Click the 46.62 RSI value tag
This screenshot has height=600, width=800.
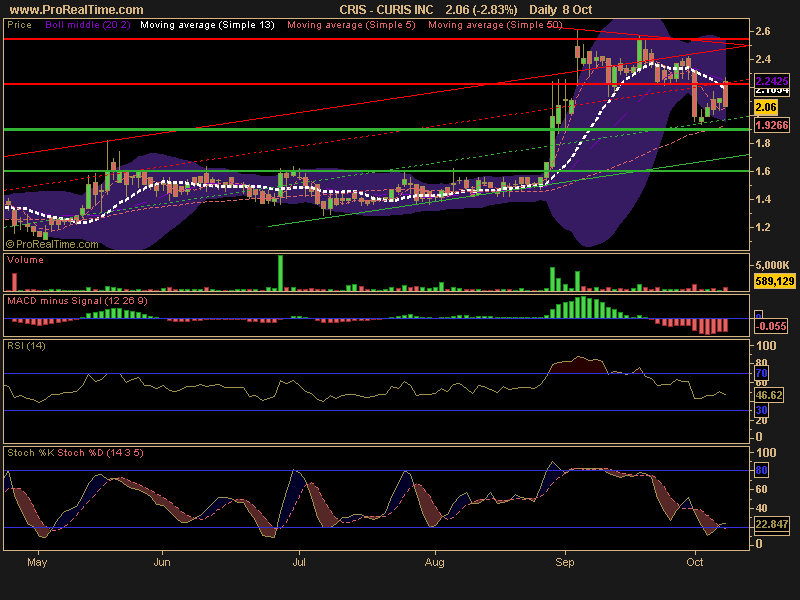pos(769,395)
